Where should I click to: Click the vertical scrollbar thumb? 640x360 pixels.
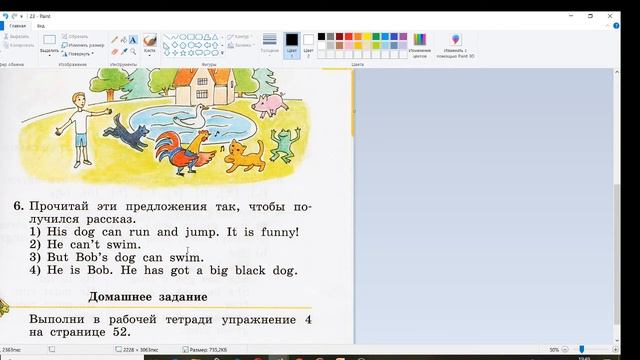coord(617,254)
